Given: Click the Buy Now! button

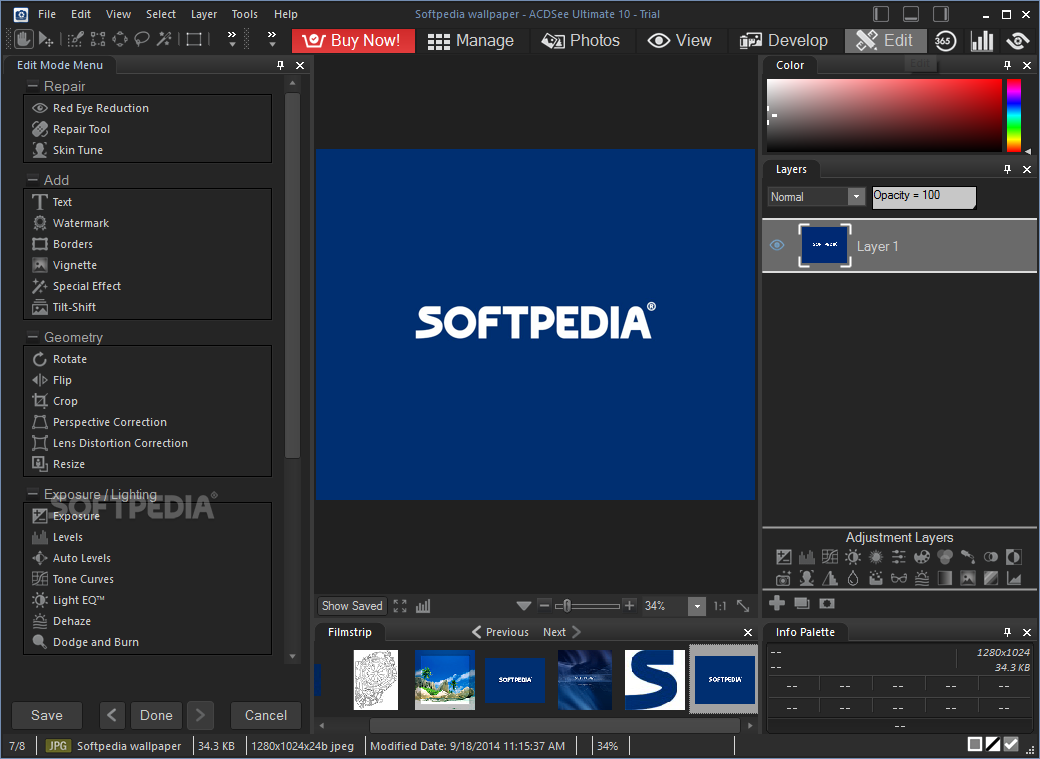Looking at the screenshot, I should (353, 40).
